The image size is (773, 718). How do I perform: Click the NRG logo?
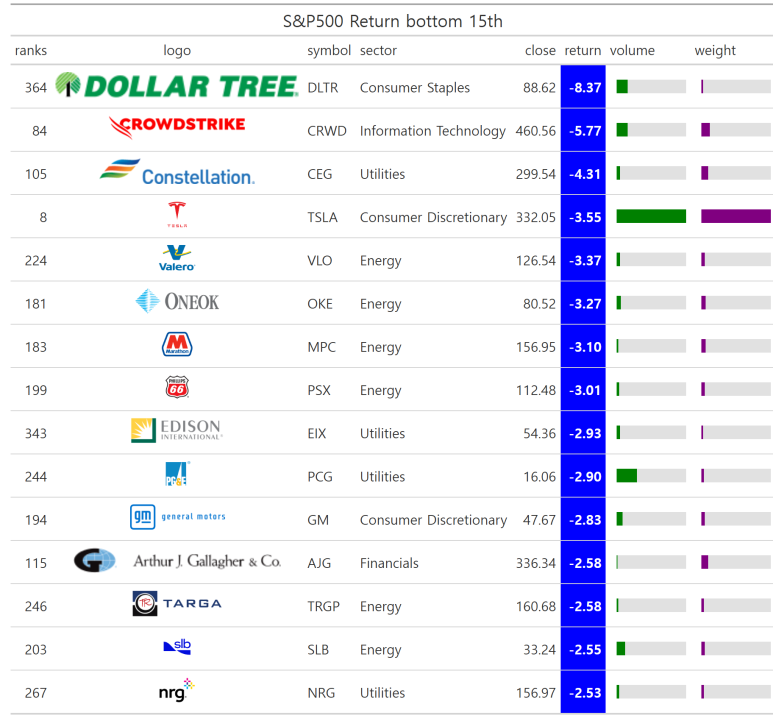point(177,690)
